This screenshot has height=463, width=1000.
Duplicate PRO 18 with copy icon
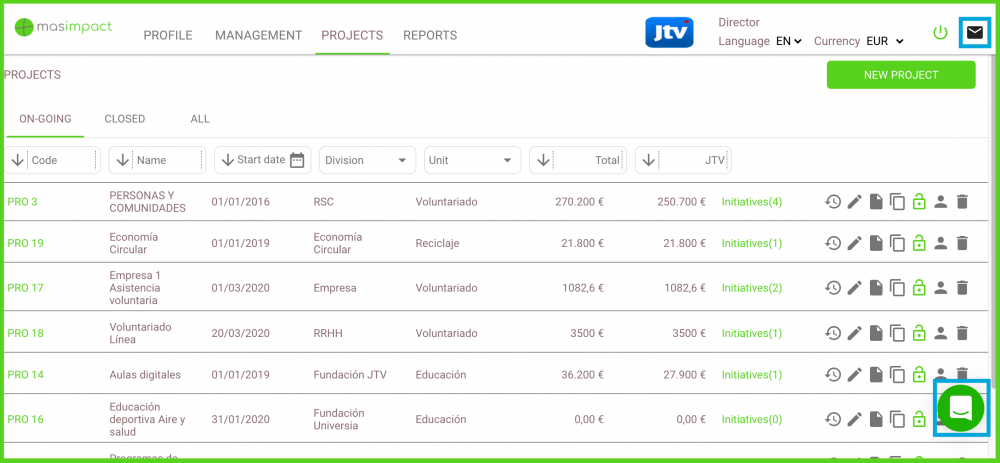click(x=897, y=333)
